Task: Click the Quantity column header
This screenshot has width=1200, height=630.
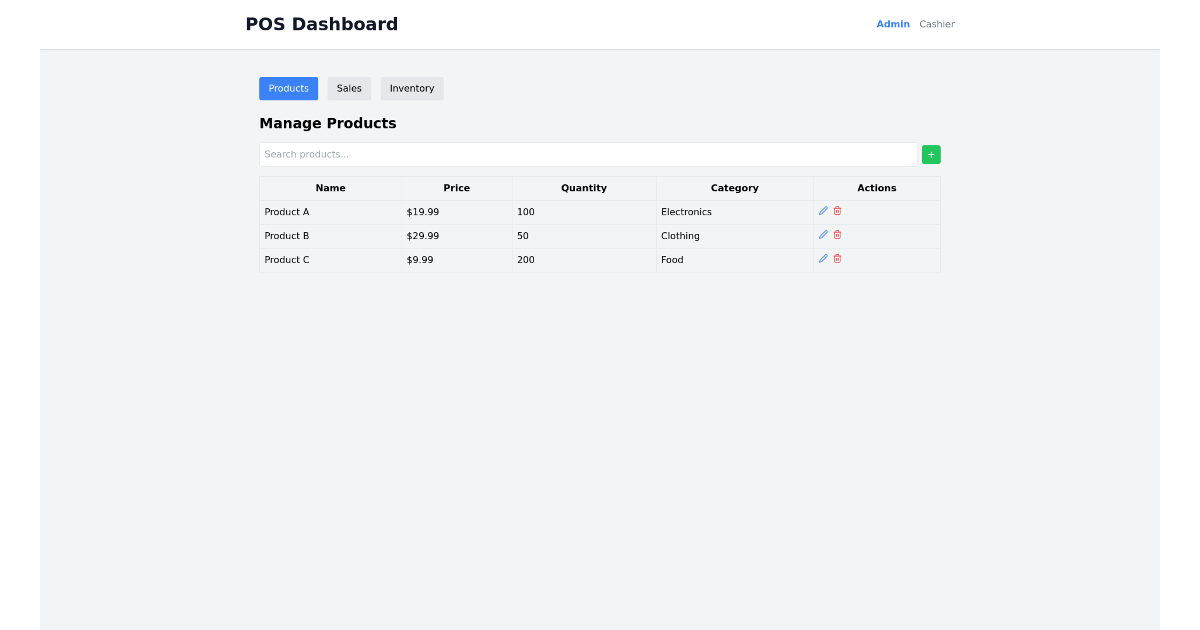Action: coord(583,188)
